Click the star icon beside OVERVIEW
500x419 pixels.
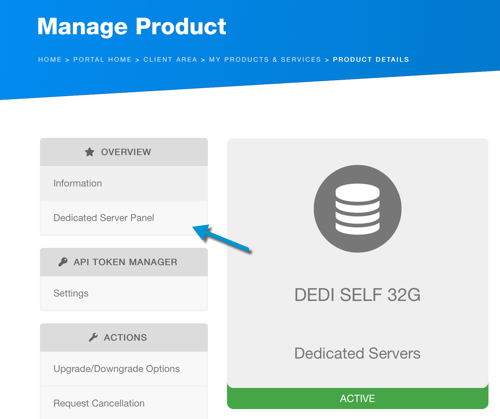89,152
